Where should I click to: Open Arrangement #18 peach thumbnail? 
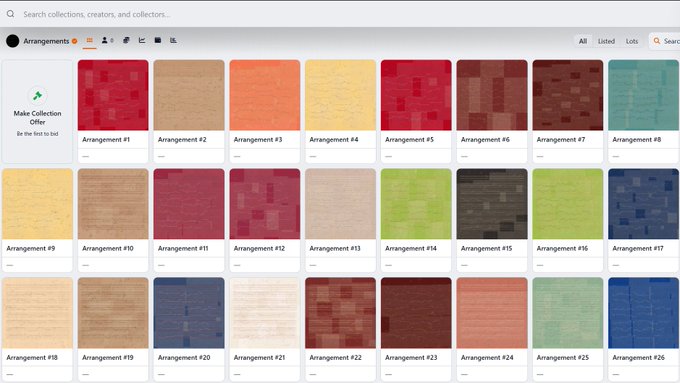(x=37, y=313)
